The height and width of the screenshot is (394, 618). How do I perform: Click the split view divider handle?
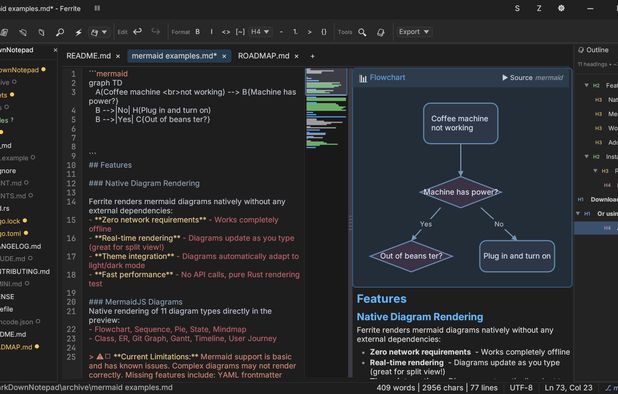(x=350, y=223)
